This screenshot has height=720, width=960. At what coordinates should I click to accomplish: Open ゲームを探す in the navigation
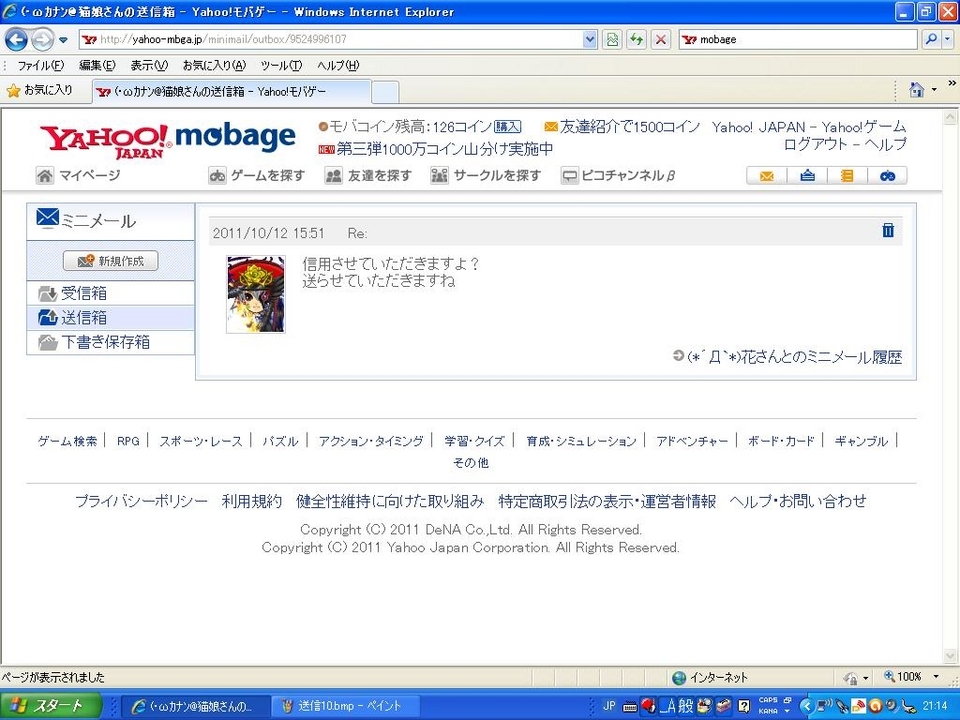(x=257, y=176)
